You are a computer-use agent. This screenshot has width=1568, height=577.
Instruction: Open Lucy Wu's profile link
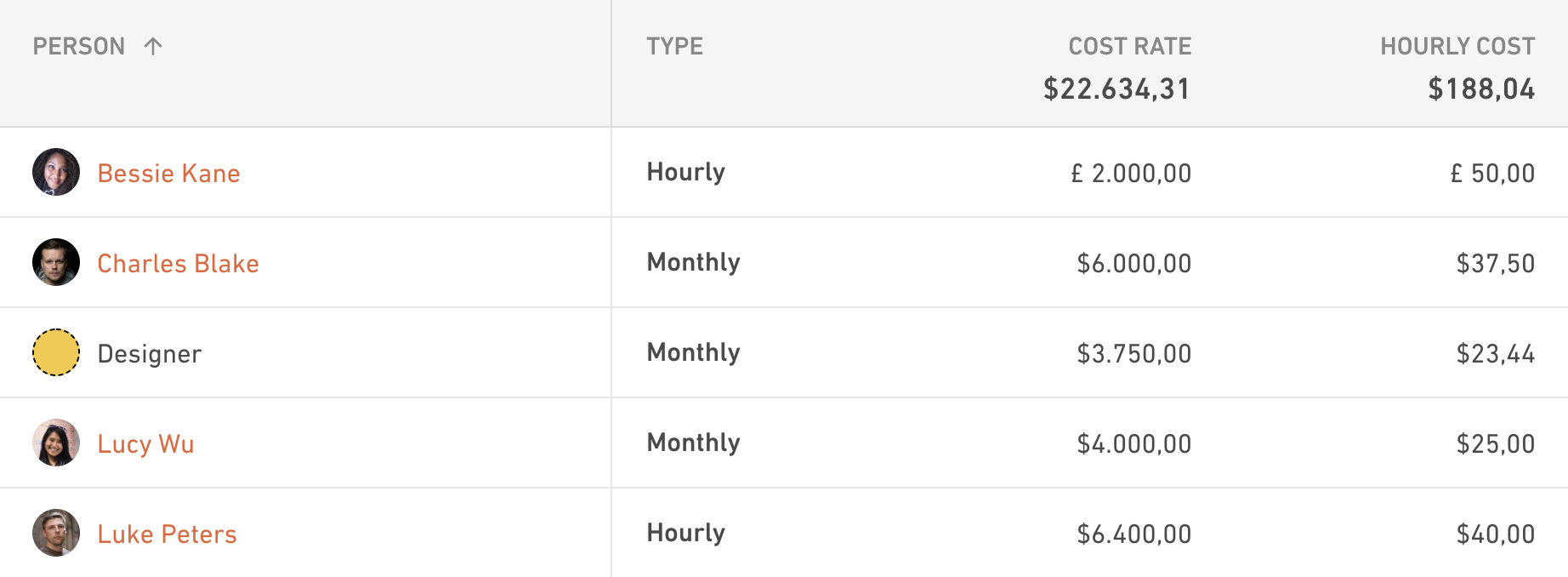click(x=146, y=444)
